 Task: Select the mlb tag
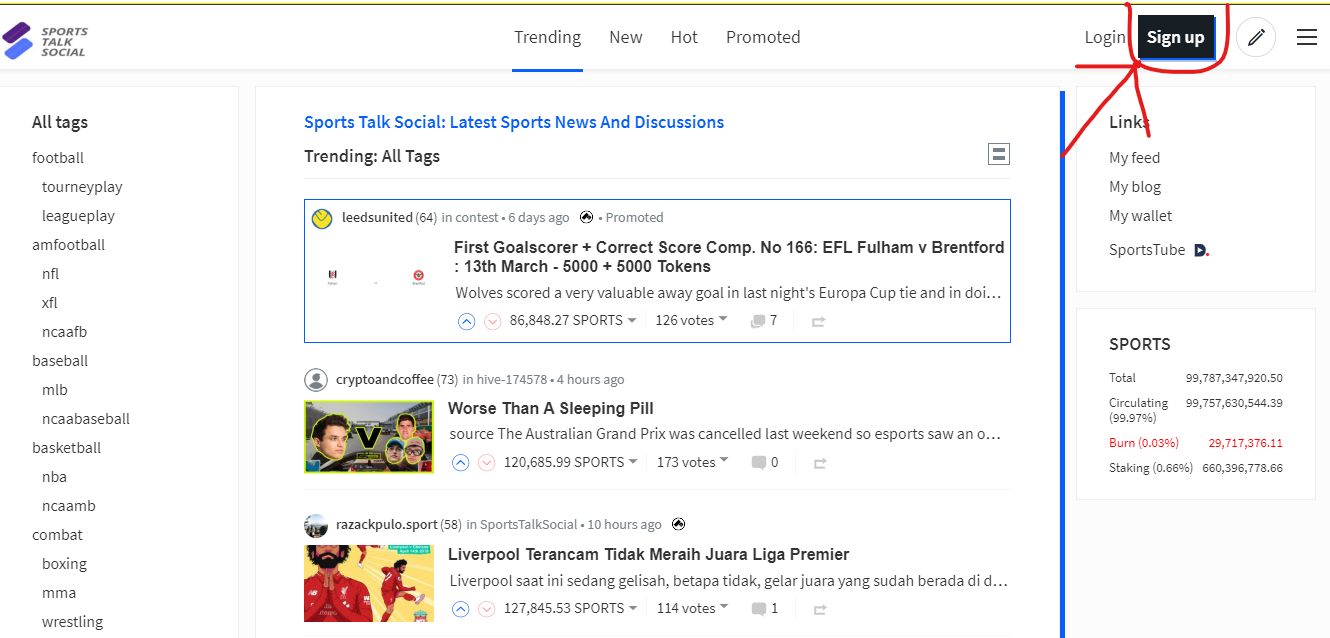pyautogui.click(x=55, y=390)
